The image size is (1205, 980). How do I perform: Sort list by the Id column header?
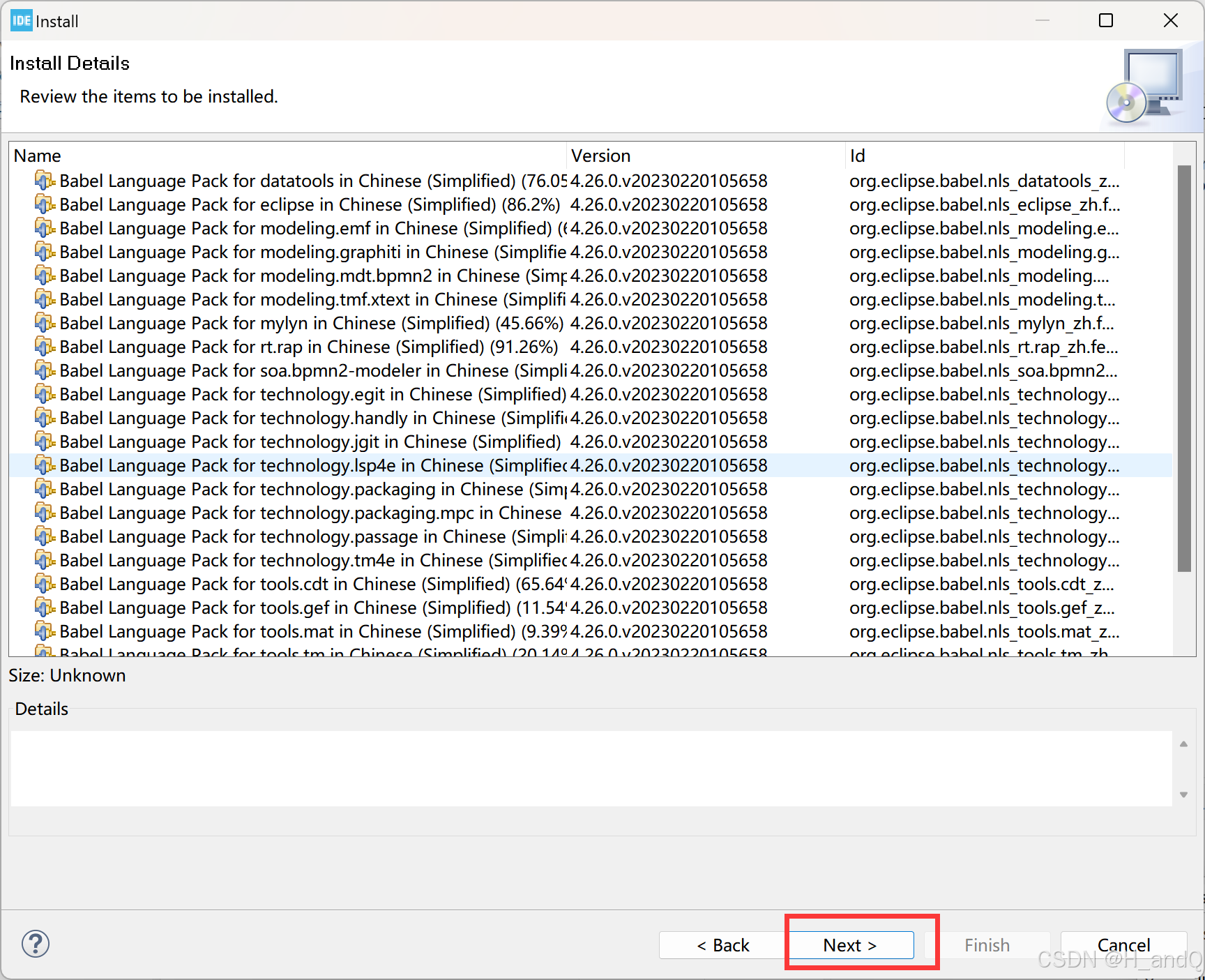985,156
